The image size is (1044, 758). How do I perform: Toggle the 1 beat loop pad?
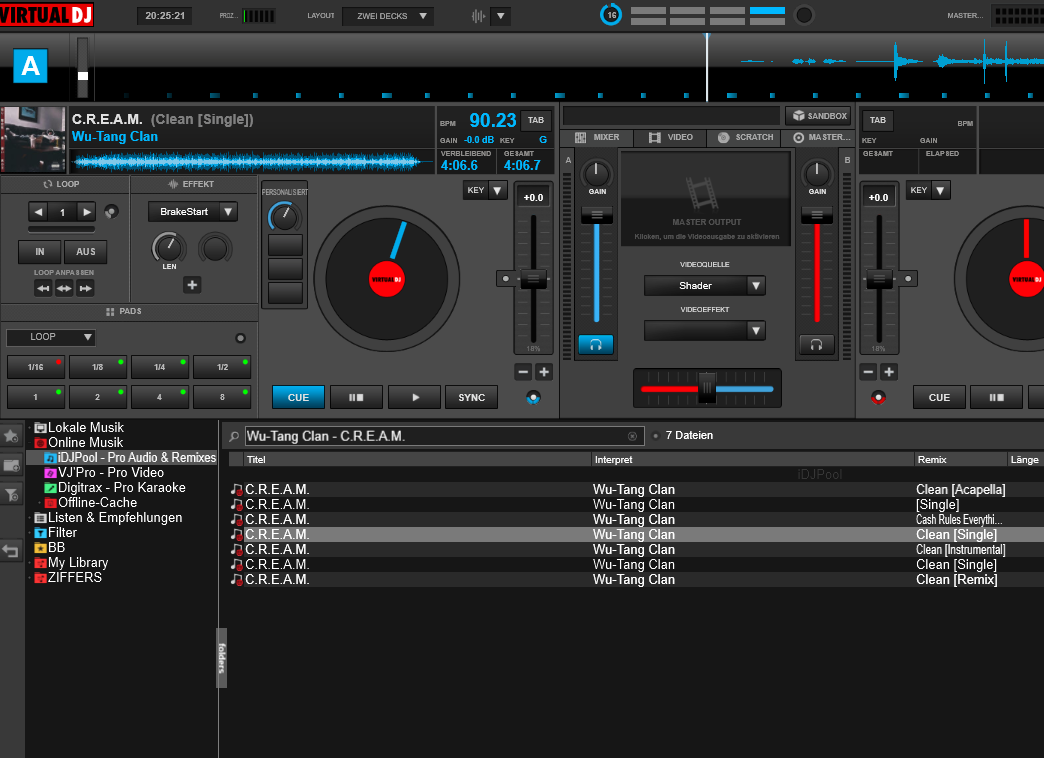tap(36, 397)
